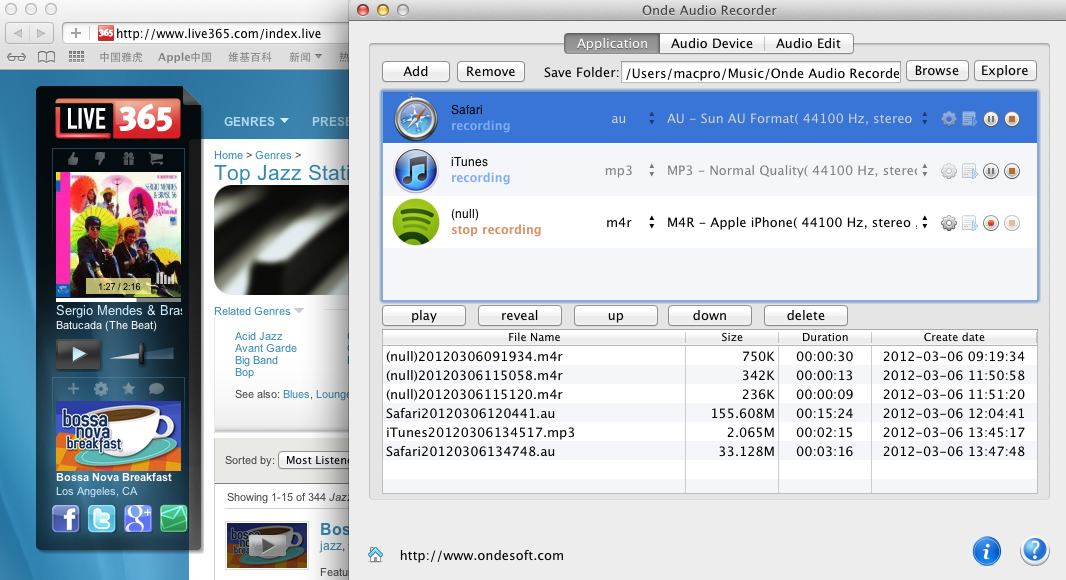Open settings gear for Safari row
Screen dimensions: 1066x580
click(949, 119)
